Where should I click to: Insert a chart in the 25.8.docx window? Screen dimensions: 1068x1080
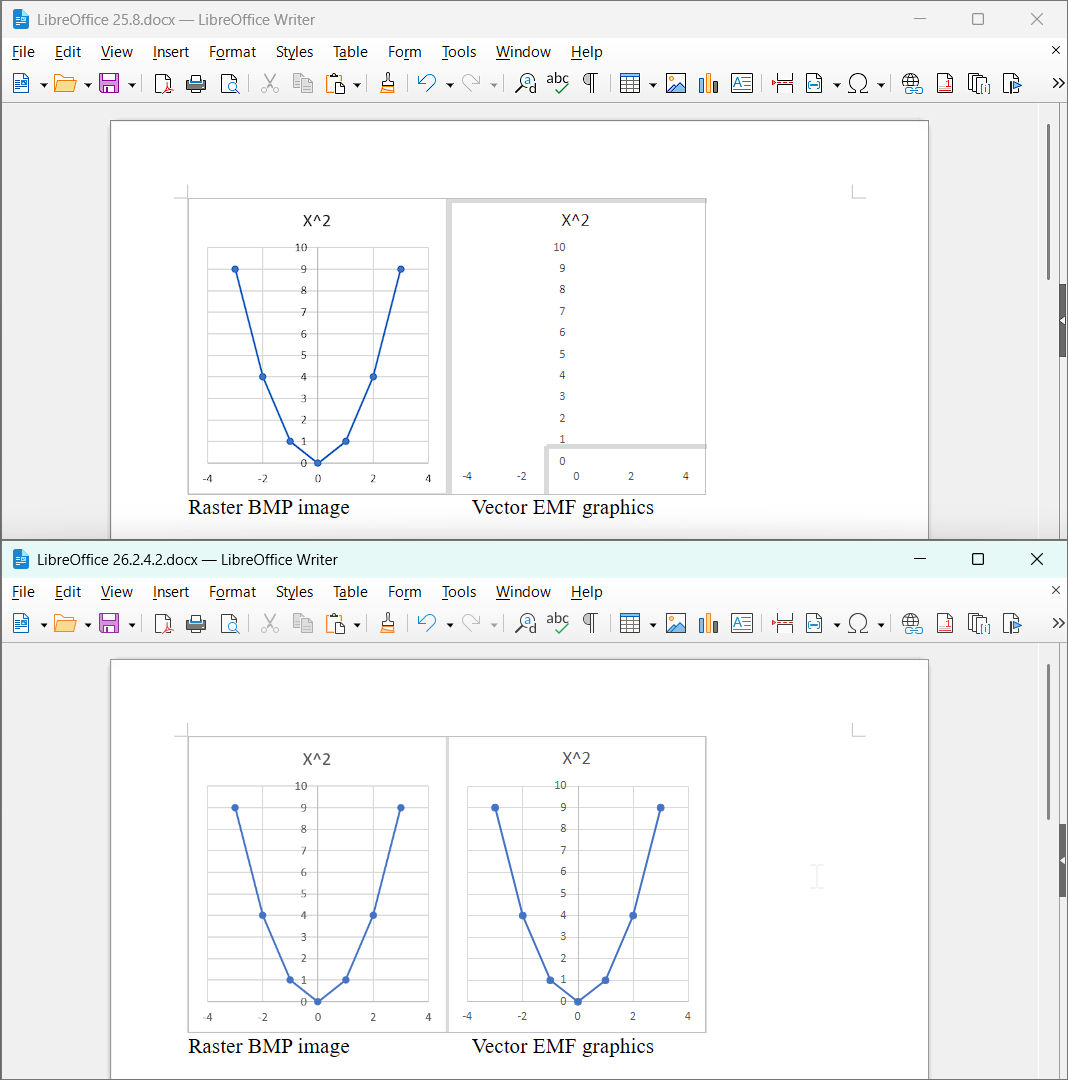(x=709, y=84)
